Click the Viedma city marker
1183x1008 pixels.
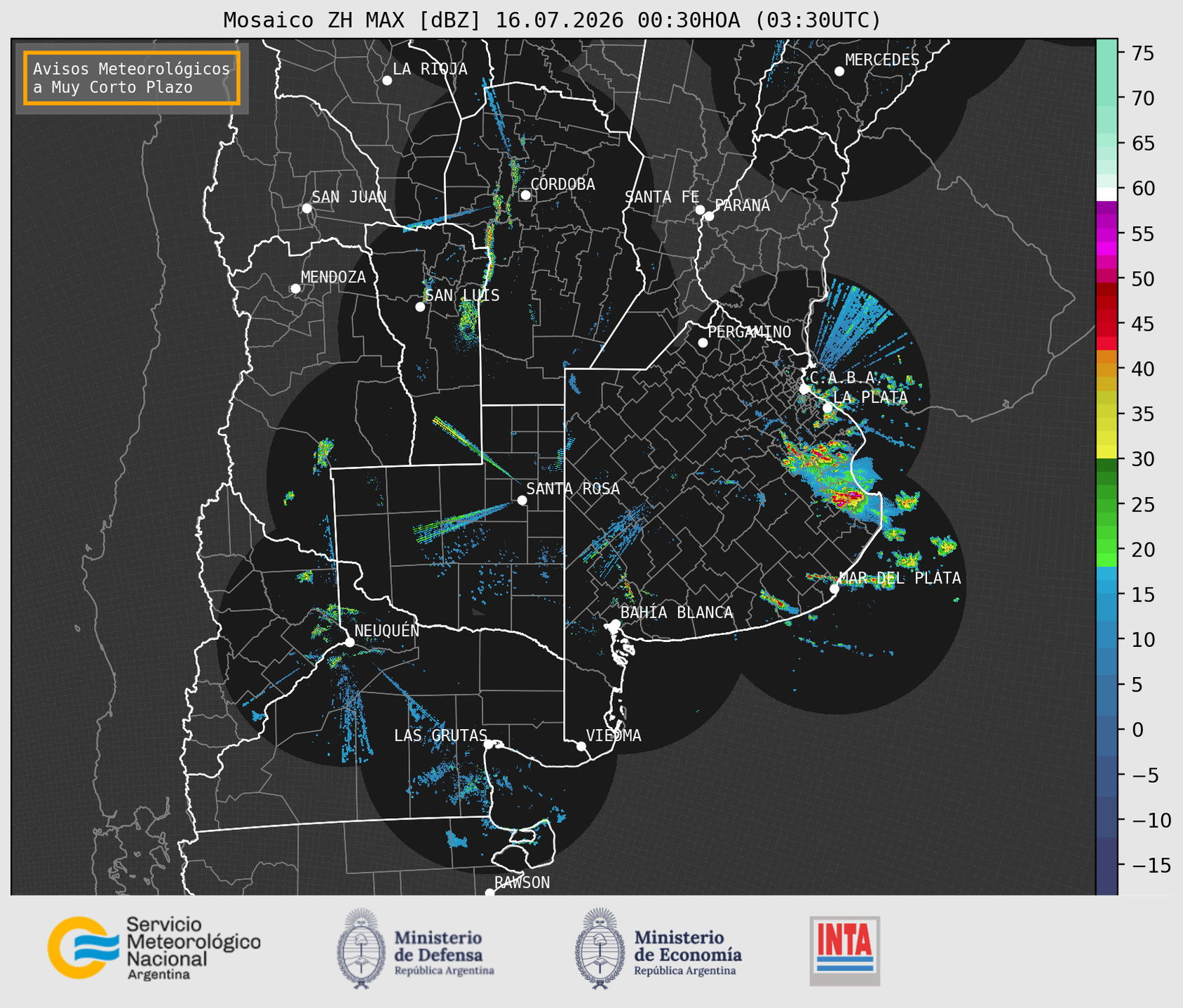pyautogui.click(x=581, y=746)
